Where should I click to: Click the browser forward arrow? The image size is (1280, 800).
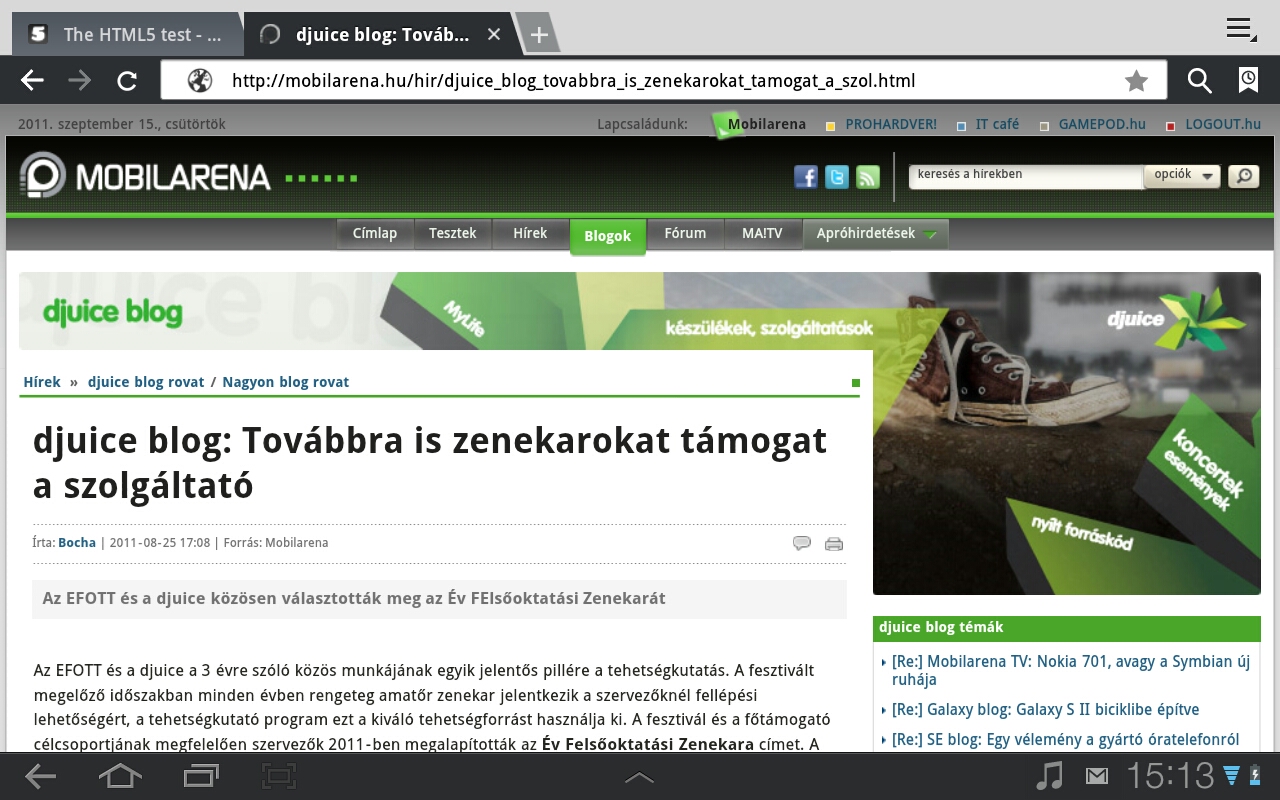click(x=80, y=81)
